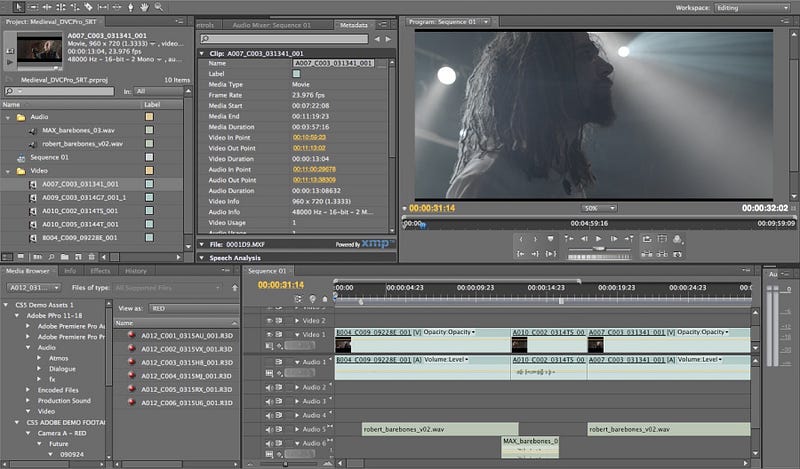The height and width of the screenshot is (469, 800).
Task: Play the sequence in Program monitor
Action: pyautogui.click(x=599, y=239)
